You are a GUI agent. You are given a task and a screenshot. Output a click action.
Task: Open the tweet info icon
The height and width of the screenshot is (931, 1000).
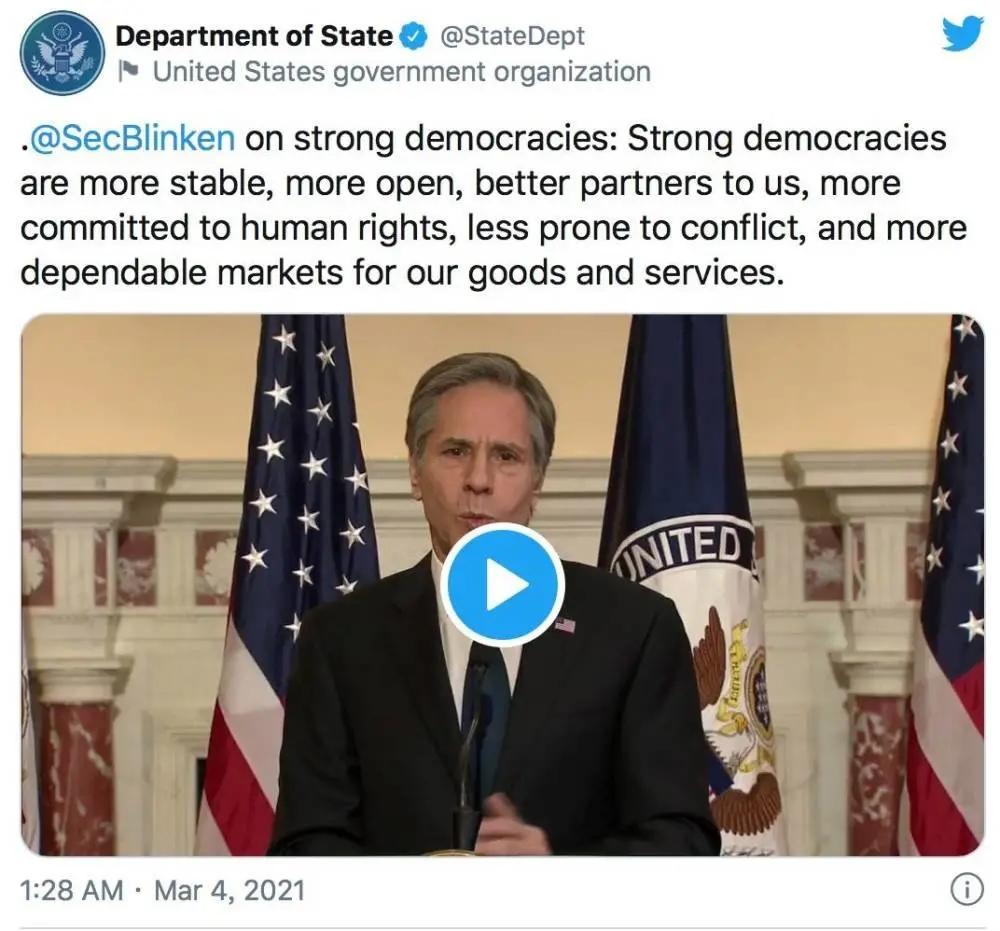point(965,891)
